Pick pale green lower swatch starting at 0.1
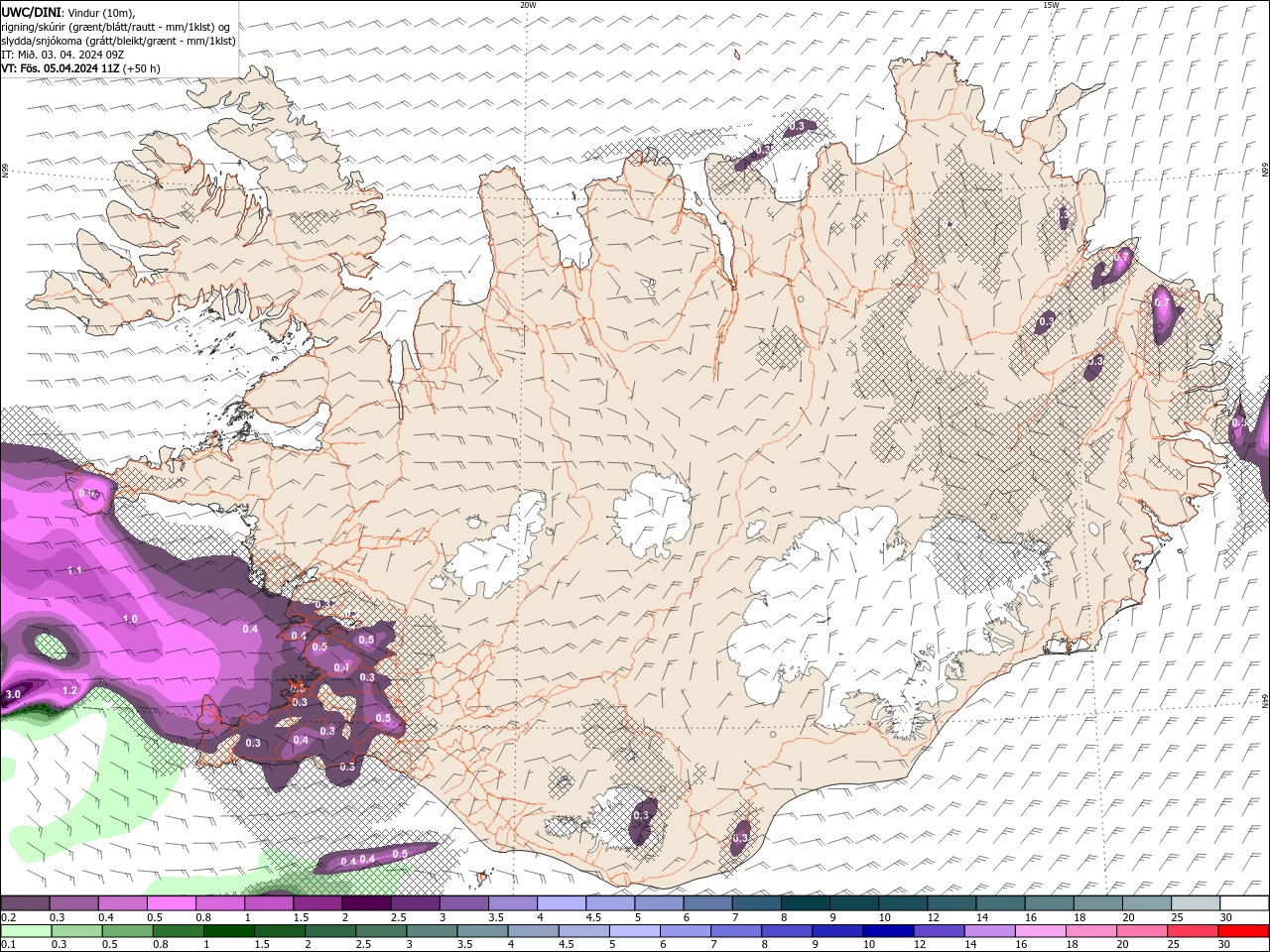Viewport: 1270px width, 952px height. coord(26,931)
